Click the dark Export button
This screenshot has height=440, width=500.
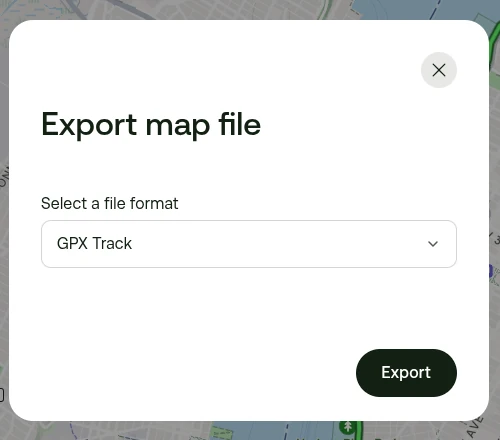coord(406,373)
